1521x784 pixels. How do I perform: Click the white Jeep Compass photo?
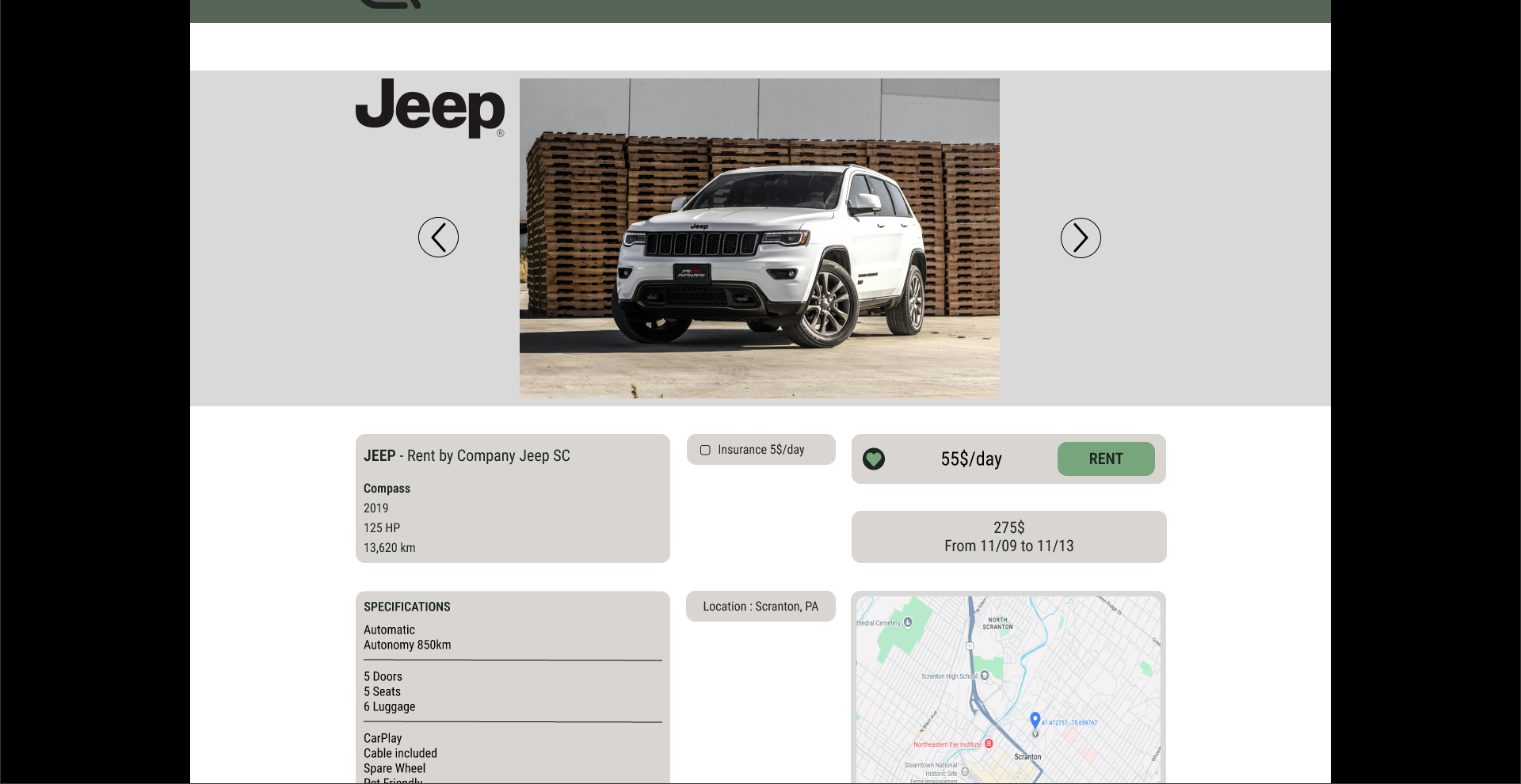coord(759,238)
